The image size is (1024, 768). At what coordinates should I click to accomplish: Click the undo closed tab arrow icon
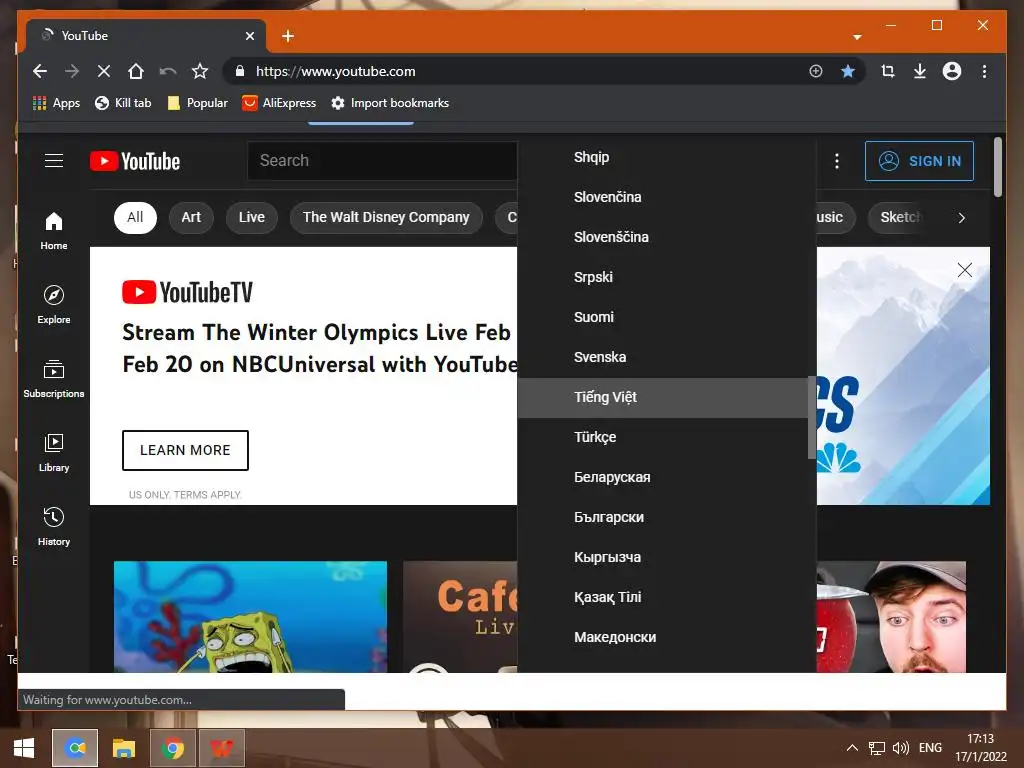click(x=168, y=71)
